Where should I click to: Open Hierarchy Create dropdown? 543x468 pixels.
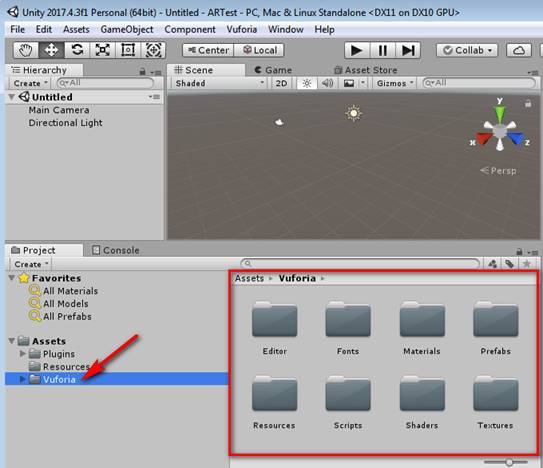(30, 83)
